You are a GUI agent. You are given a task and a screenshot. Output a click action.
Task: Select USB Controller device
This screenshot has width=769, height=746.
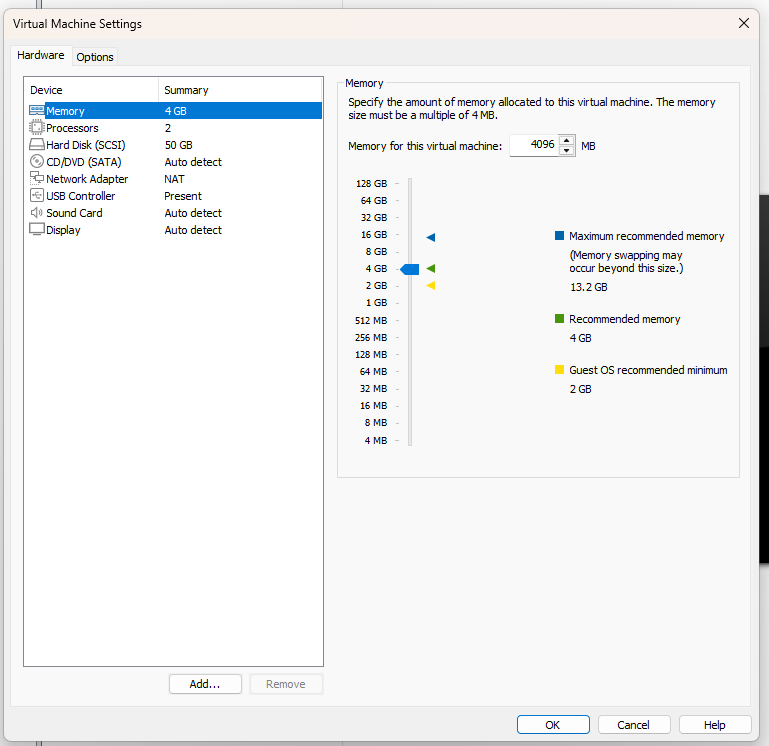(175, 196)
